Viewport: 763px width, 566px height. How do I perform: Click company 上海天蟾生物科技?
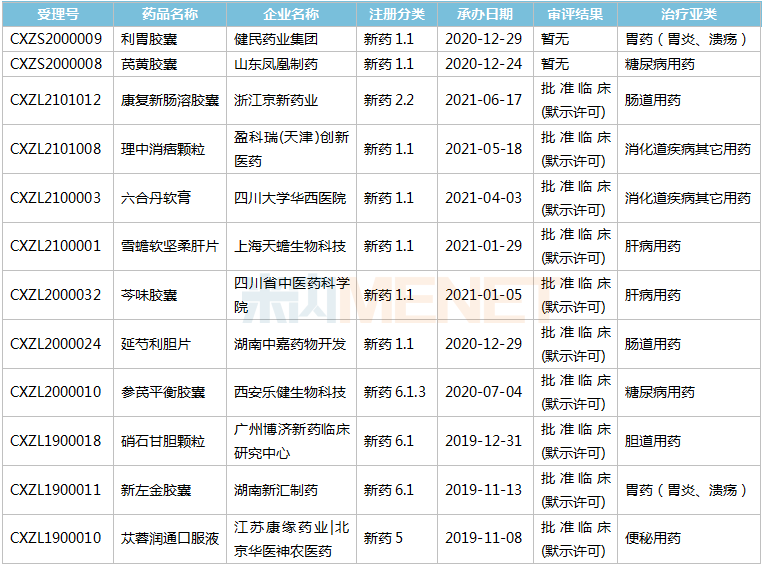290,246
